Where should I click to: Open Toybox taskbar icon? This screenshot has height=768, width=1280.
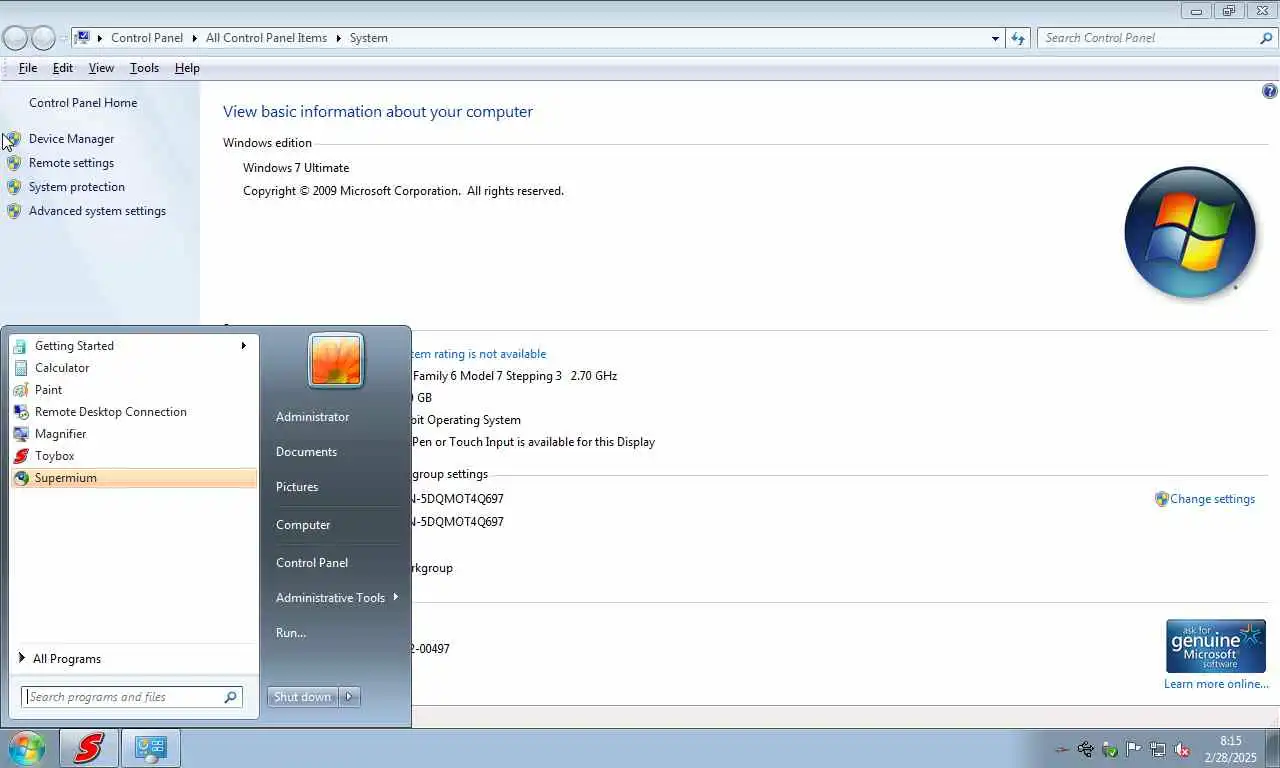[x=88, y=748]
